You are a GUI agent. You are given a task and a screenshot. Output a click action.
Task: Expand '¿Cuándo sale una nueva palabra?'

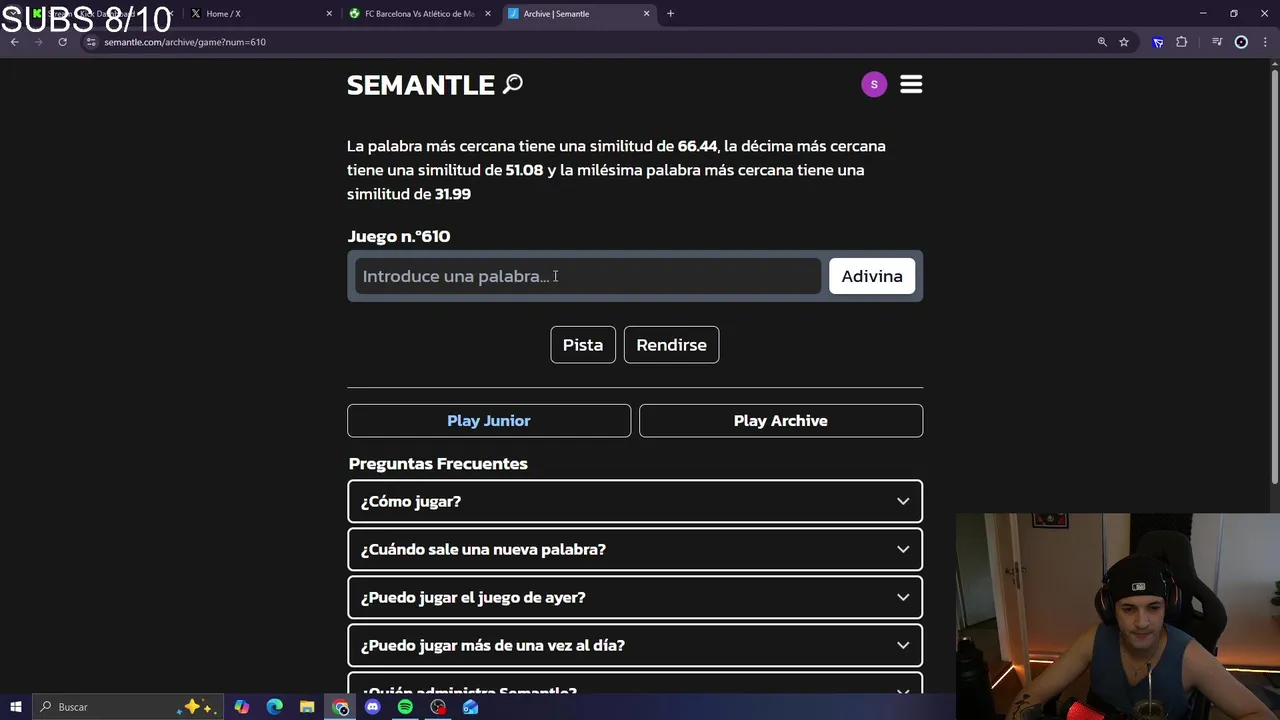coord(635,549)
